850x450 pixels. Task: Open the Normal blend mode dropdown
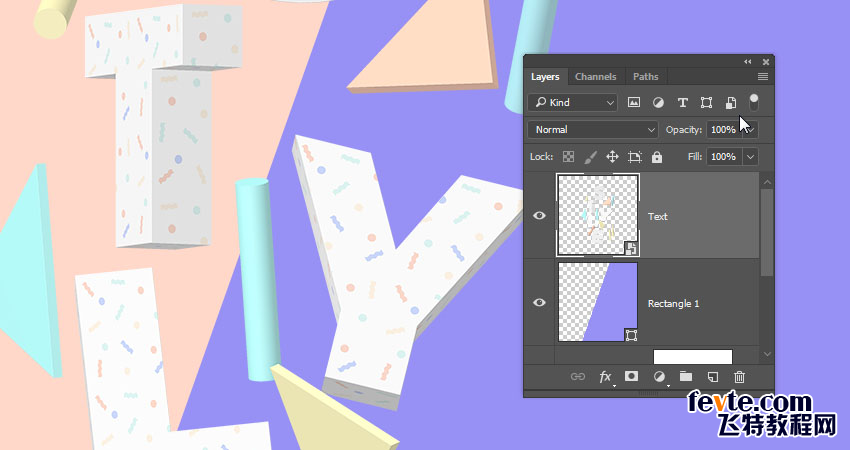pyautogui.click(x=593, y=130)
